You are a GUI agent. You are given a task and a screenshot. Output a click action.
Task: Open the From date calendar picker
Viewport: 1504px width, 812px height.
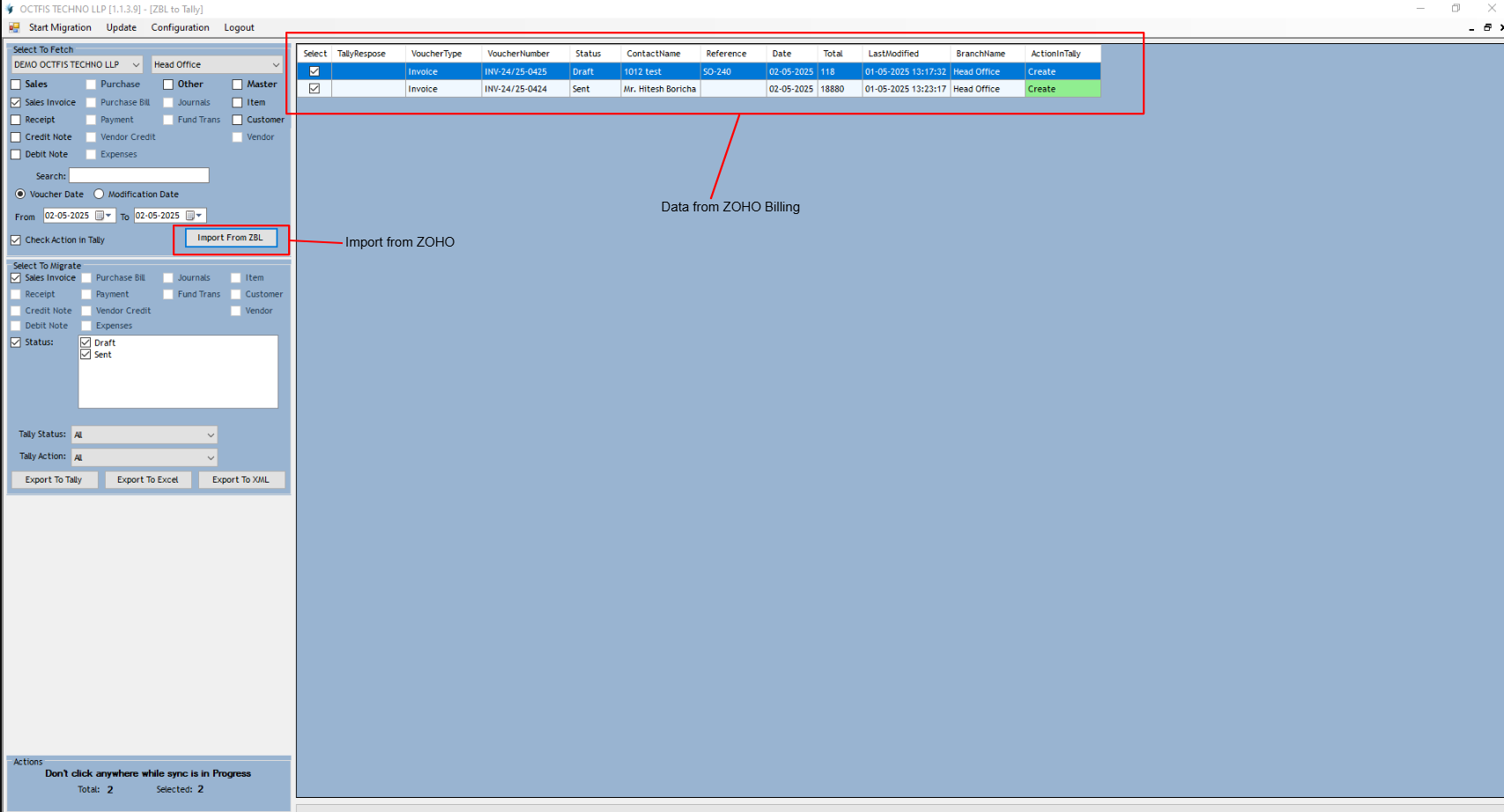coord(103,216)
